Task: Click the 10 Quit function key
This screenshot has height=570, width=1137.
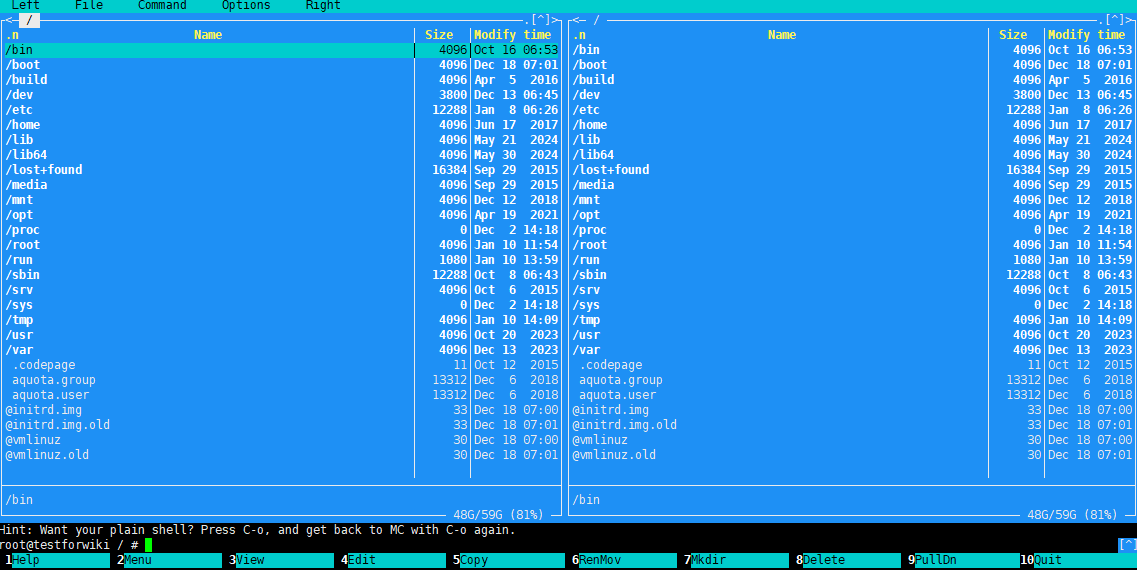Action: tap(1078, 560)
